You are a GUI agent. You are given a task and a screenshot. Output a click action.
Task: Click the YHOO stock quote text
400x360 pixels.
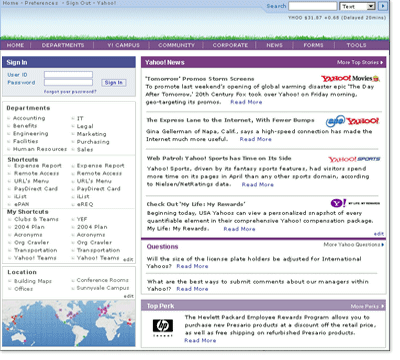coord(337,17)
